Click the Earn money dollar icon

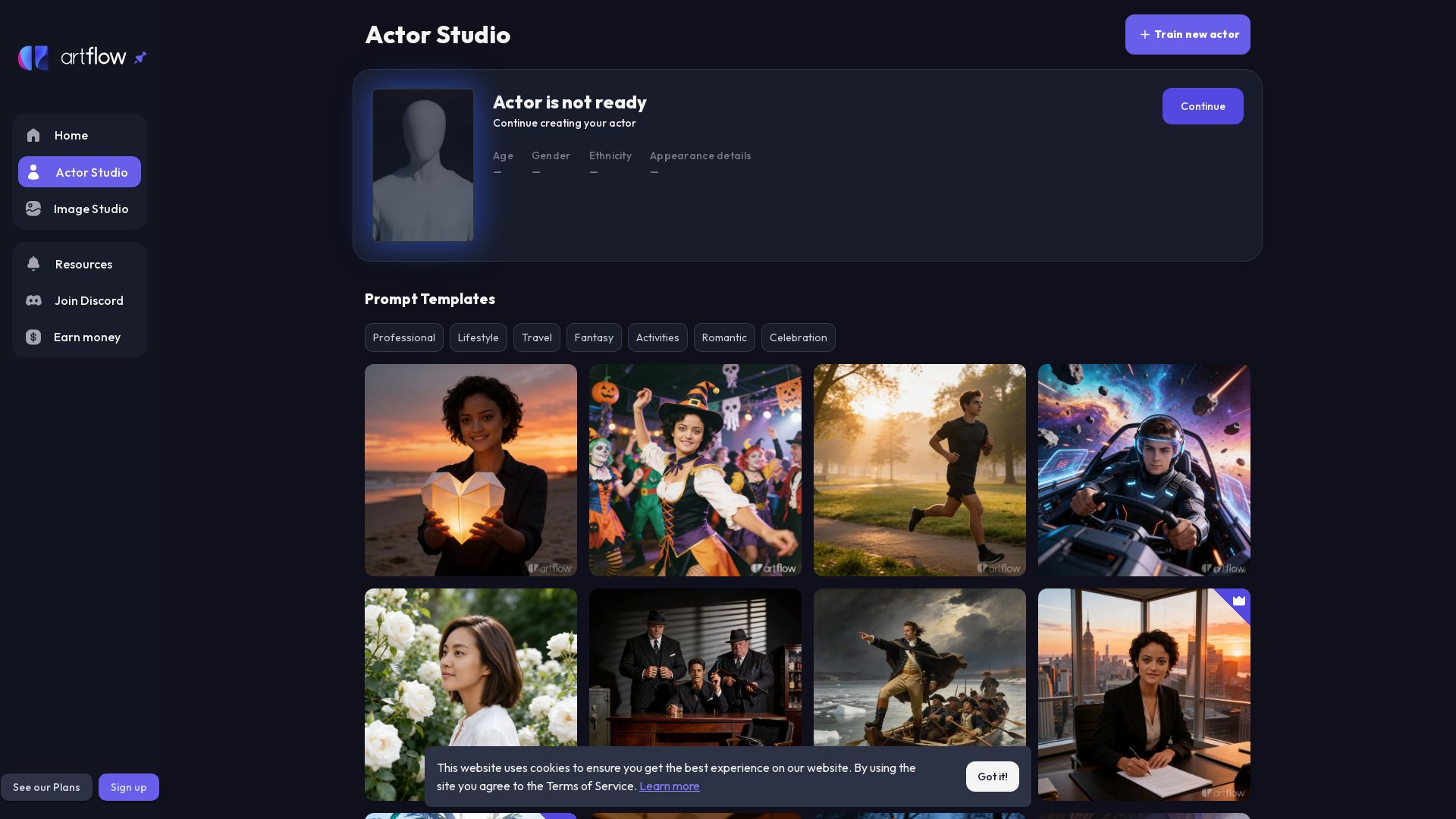[x=33, y=337]
